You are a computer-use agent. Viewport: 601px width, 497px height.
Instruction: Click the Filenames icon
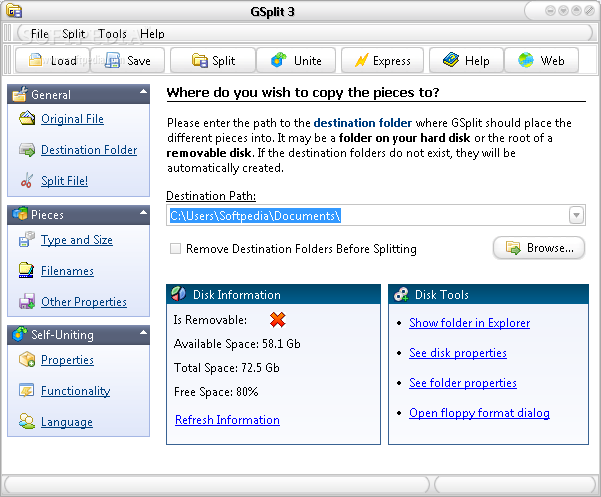click(26, 271)
